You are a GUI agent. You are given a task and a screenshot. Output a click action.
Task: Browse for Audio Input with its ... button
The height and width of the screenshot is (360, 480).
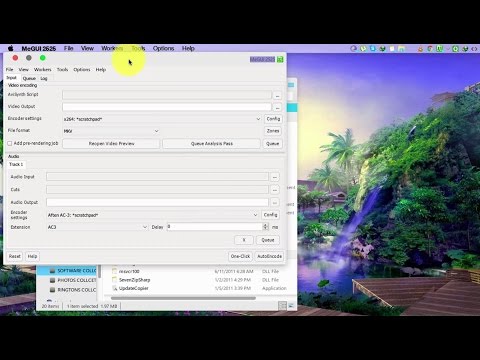click(x=274, y=177)
